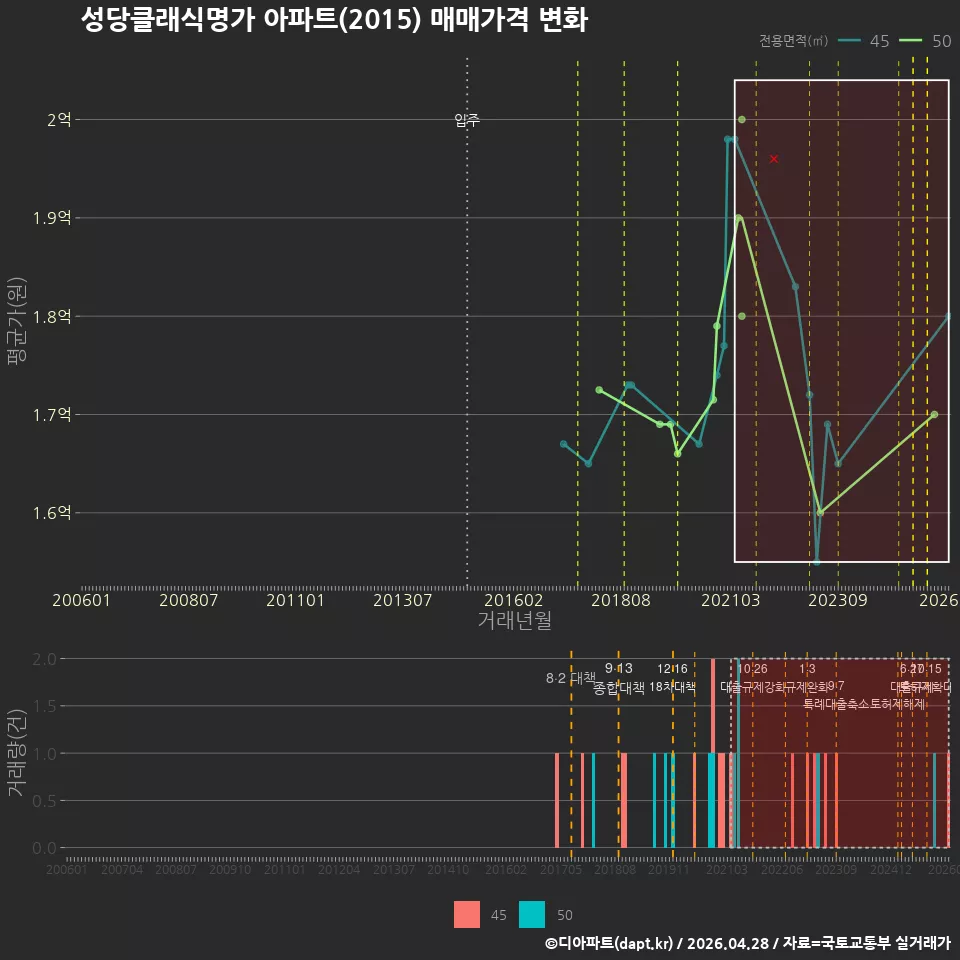The width and height of the screenshot is (960, 960).
Task: Click the 50 line lowest point at 1.6억
Action: 820,512
